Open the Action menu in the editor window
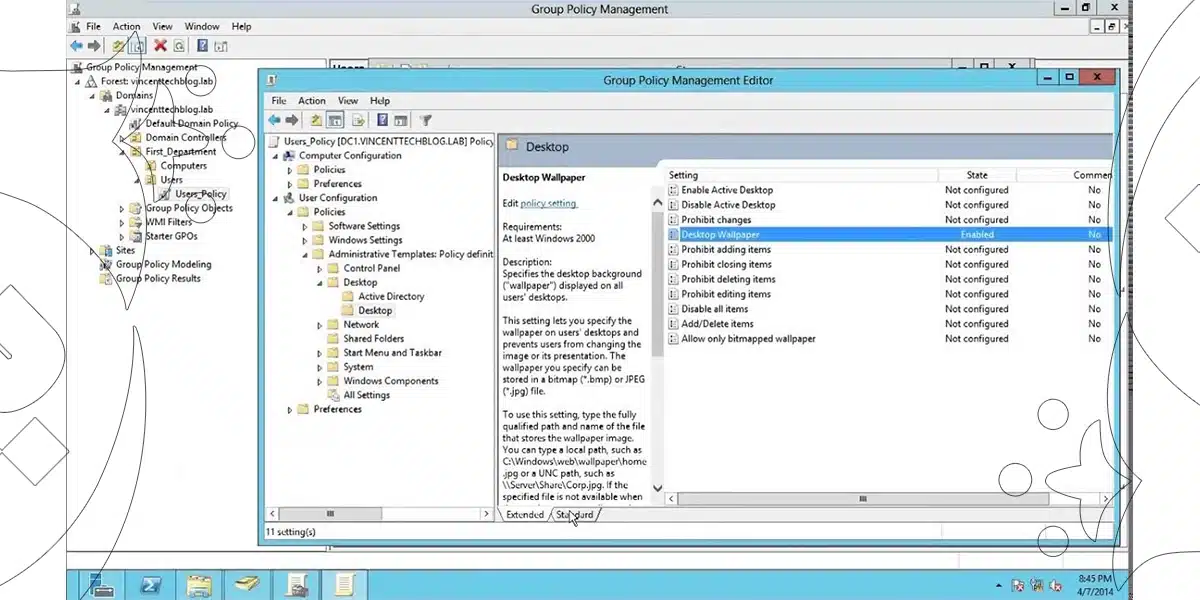The height and width of the screenshot is (600, 1200). click(311, 101)
